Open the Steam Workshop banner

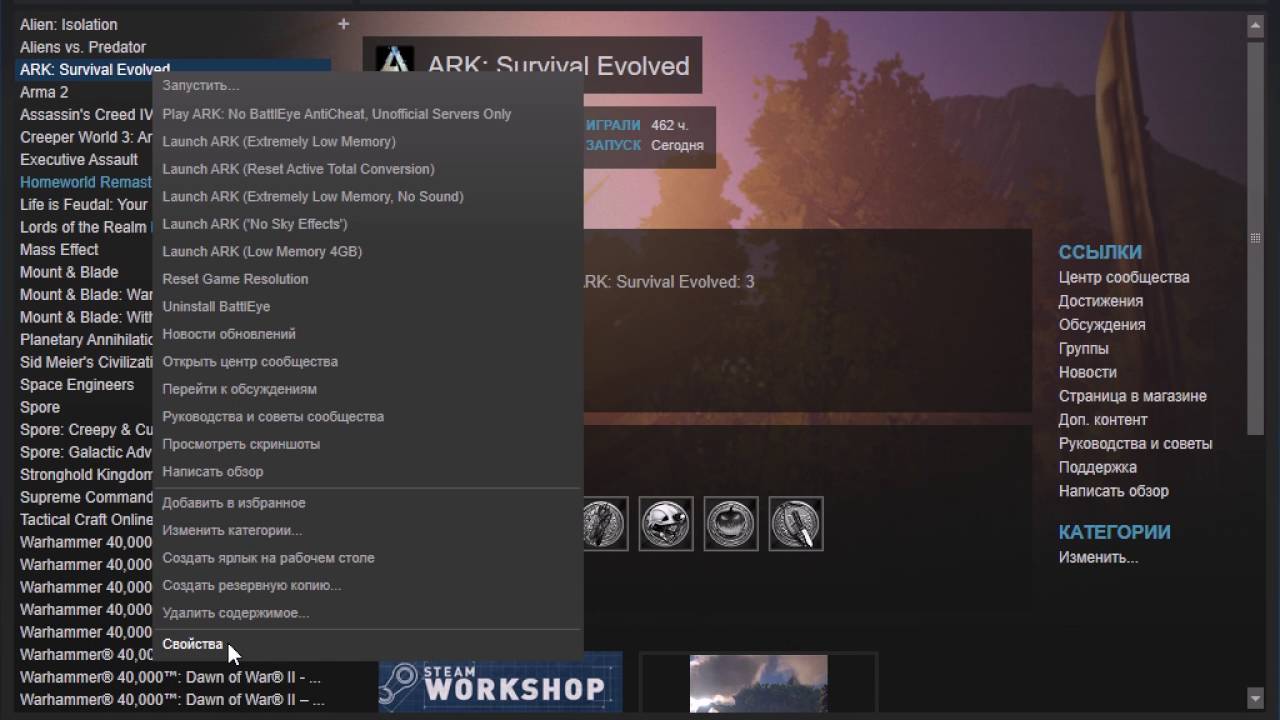tap(500, 682)
